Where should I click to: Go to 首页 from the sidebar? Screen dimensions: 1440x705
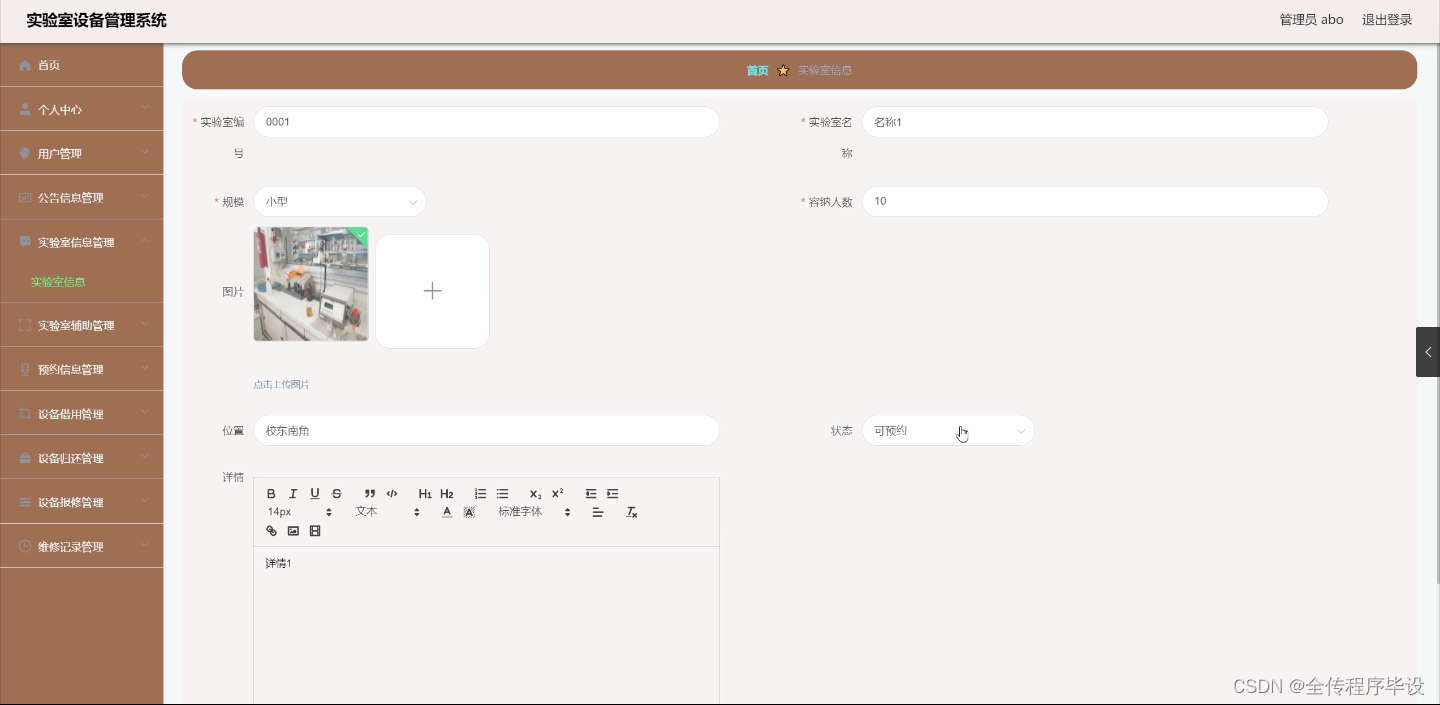[x=49, y=65]
